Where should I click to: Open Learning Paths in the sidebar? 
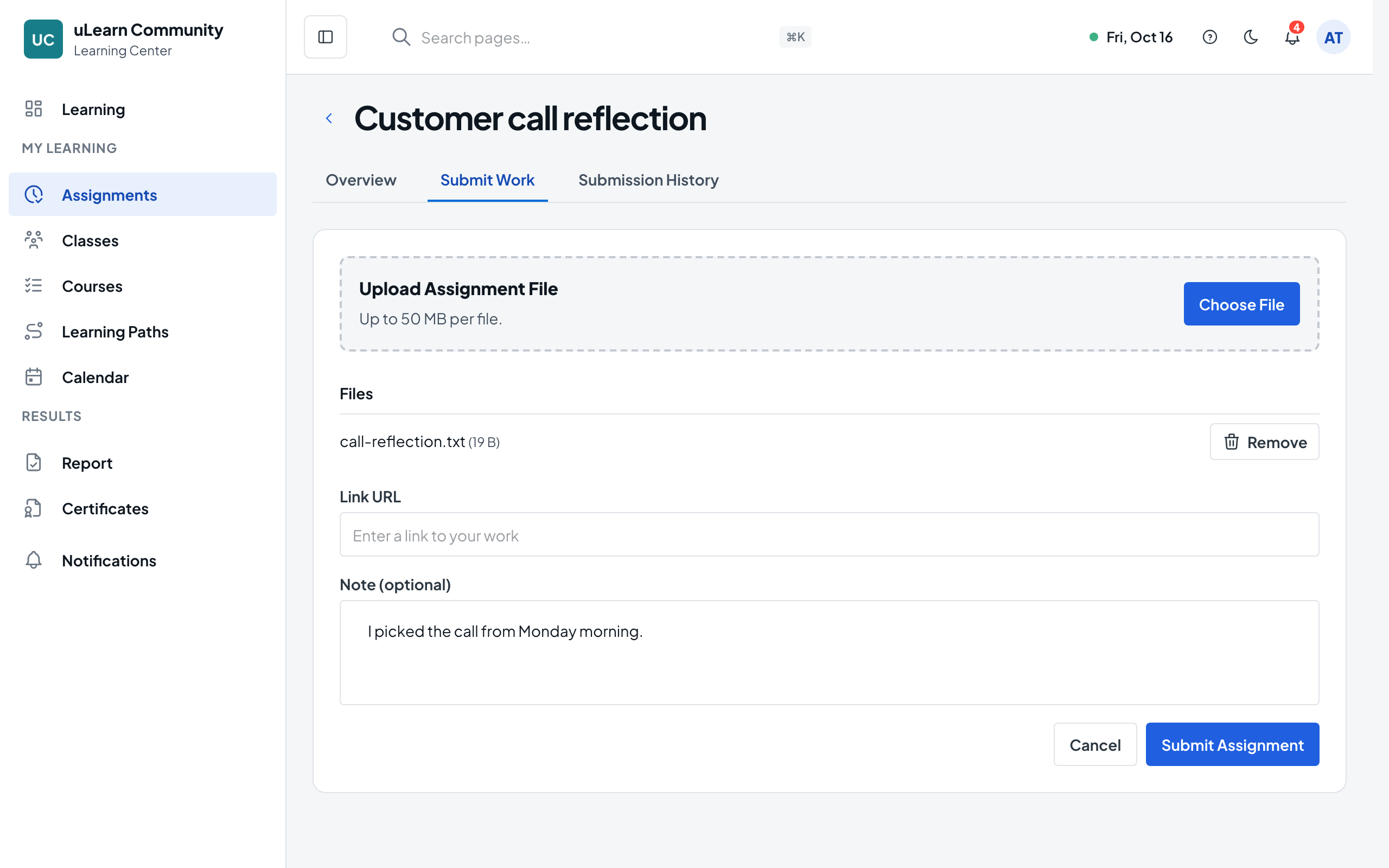click(142, 331)
